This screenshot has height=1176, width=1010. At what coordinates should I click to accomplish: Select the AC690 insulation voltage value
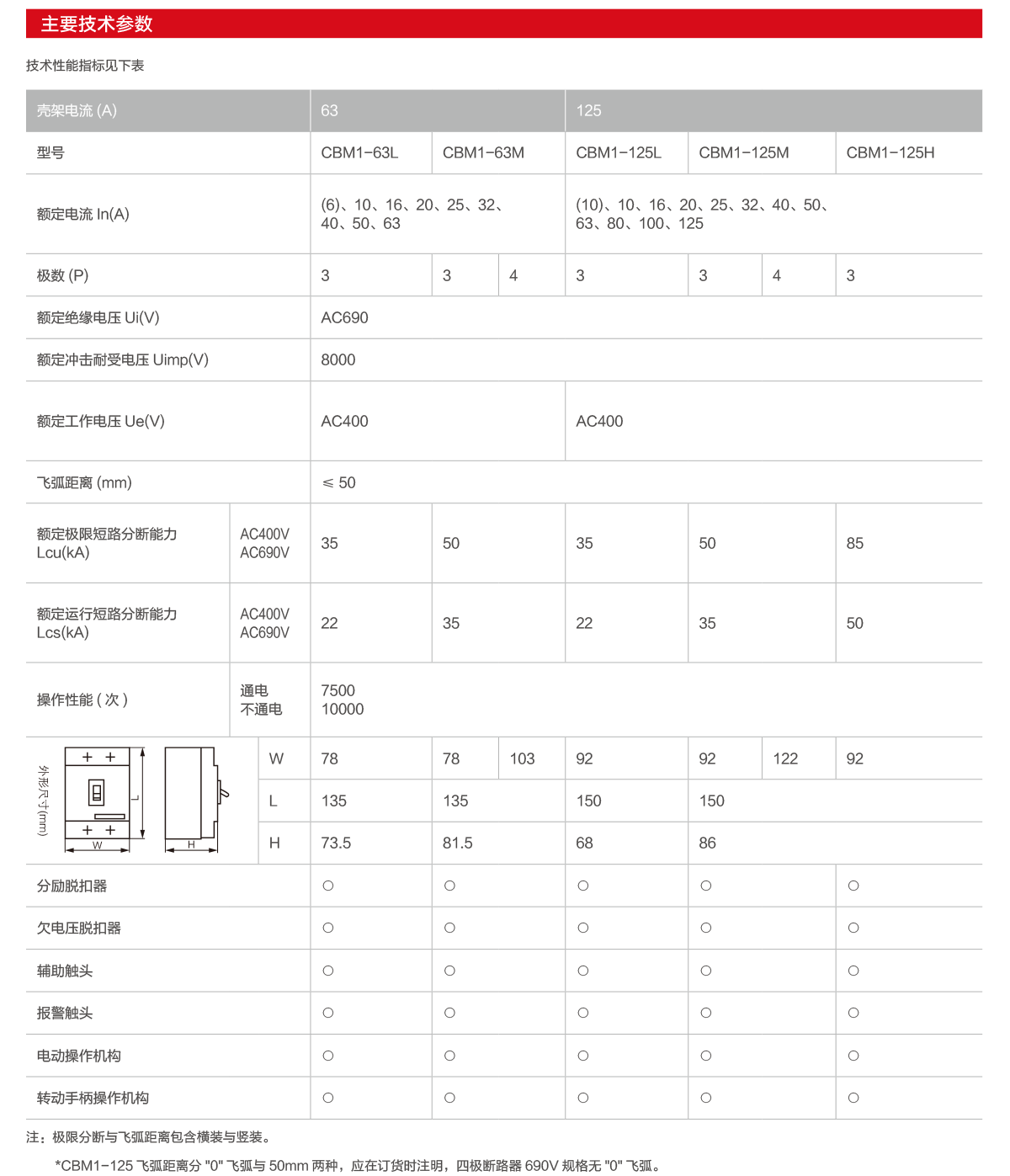[344, 317]
